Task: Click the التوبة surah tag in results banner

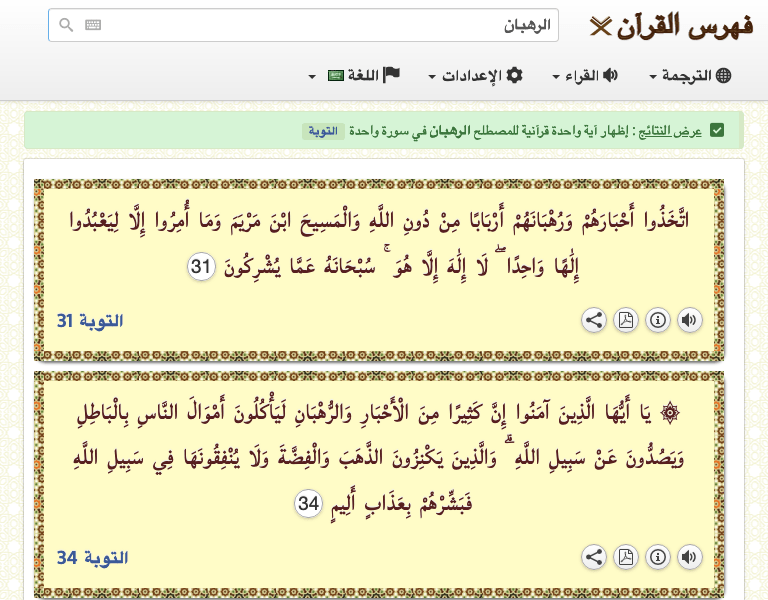Action: 323,131
